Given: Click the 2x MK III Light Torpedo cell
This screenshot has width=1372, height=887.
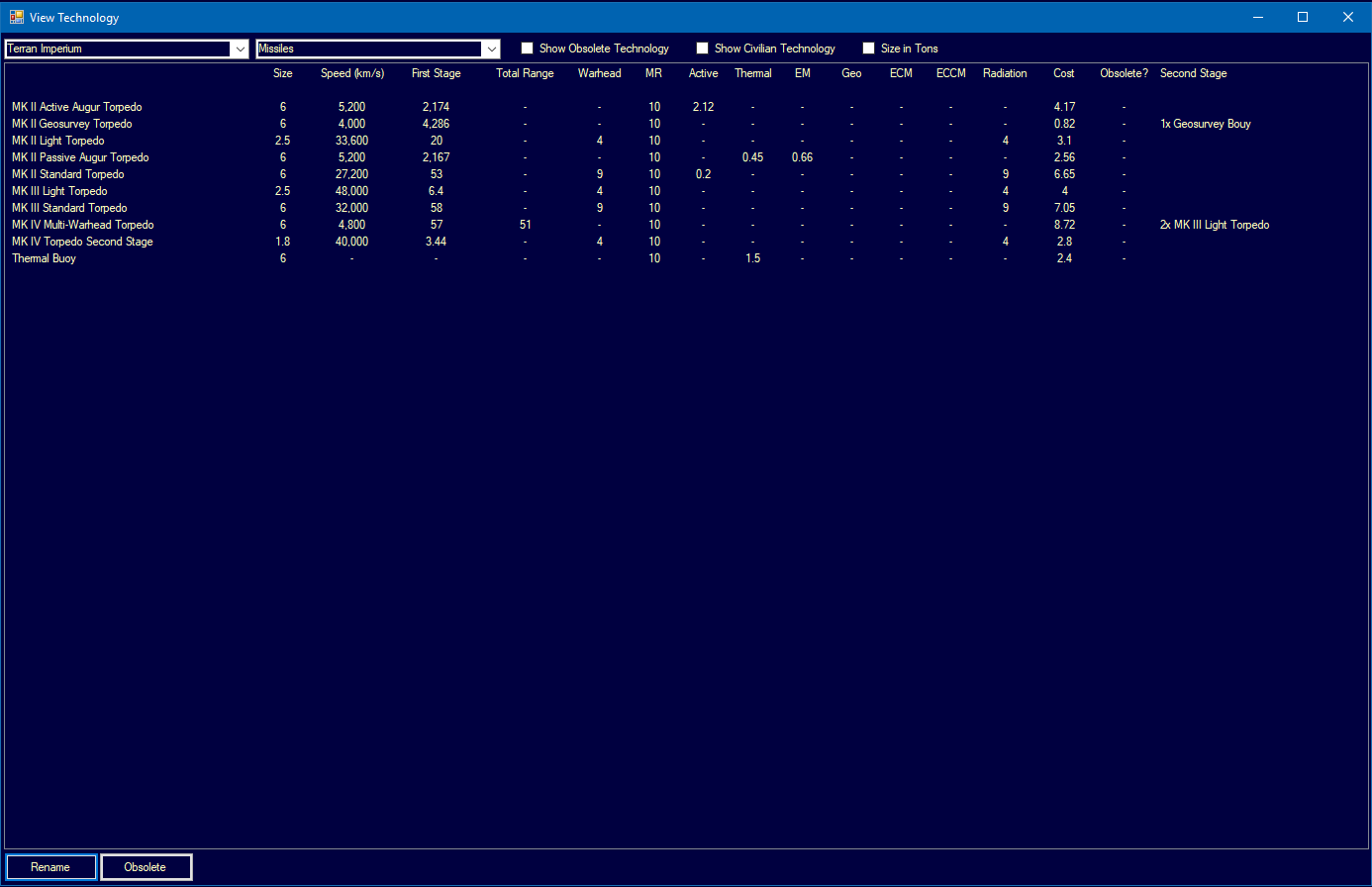Looking at the screenshot, I should [1215, 225].
